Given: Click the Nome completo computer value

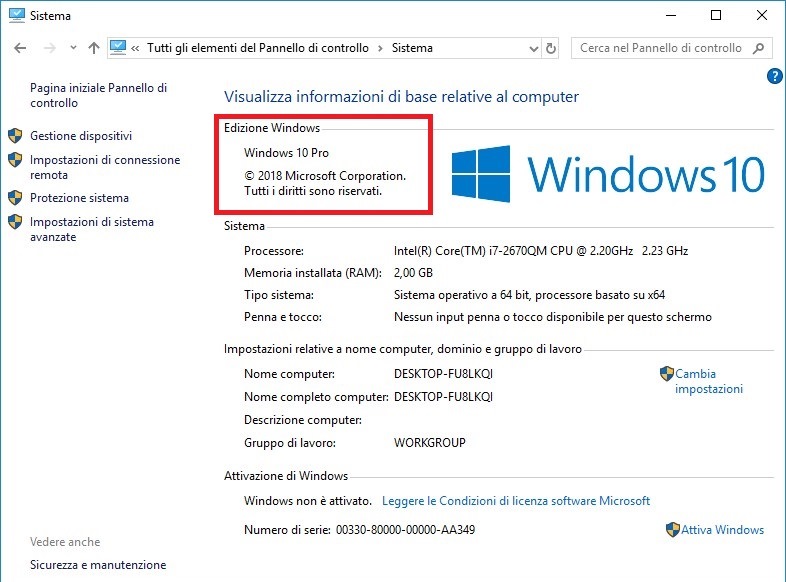Looking at the screenshot, I should click(x=443, y=397).
